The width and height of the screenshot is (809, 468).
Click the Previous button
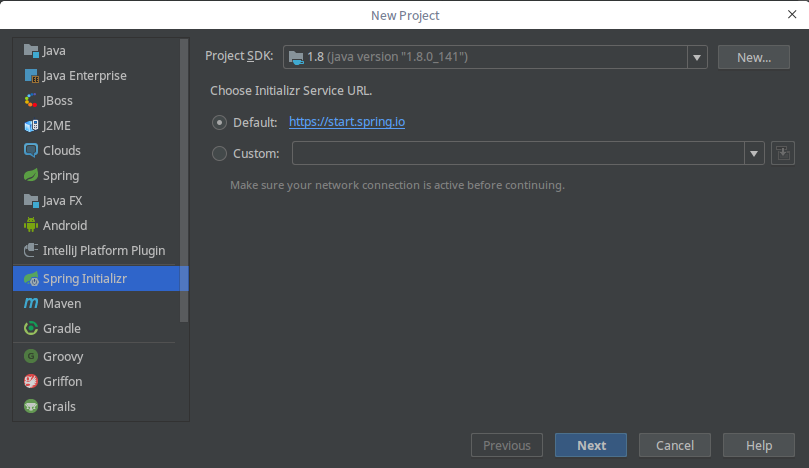pyautogui.click(x=507, y=445)
